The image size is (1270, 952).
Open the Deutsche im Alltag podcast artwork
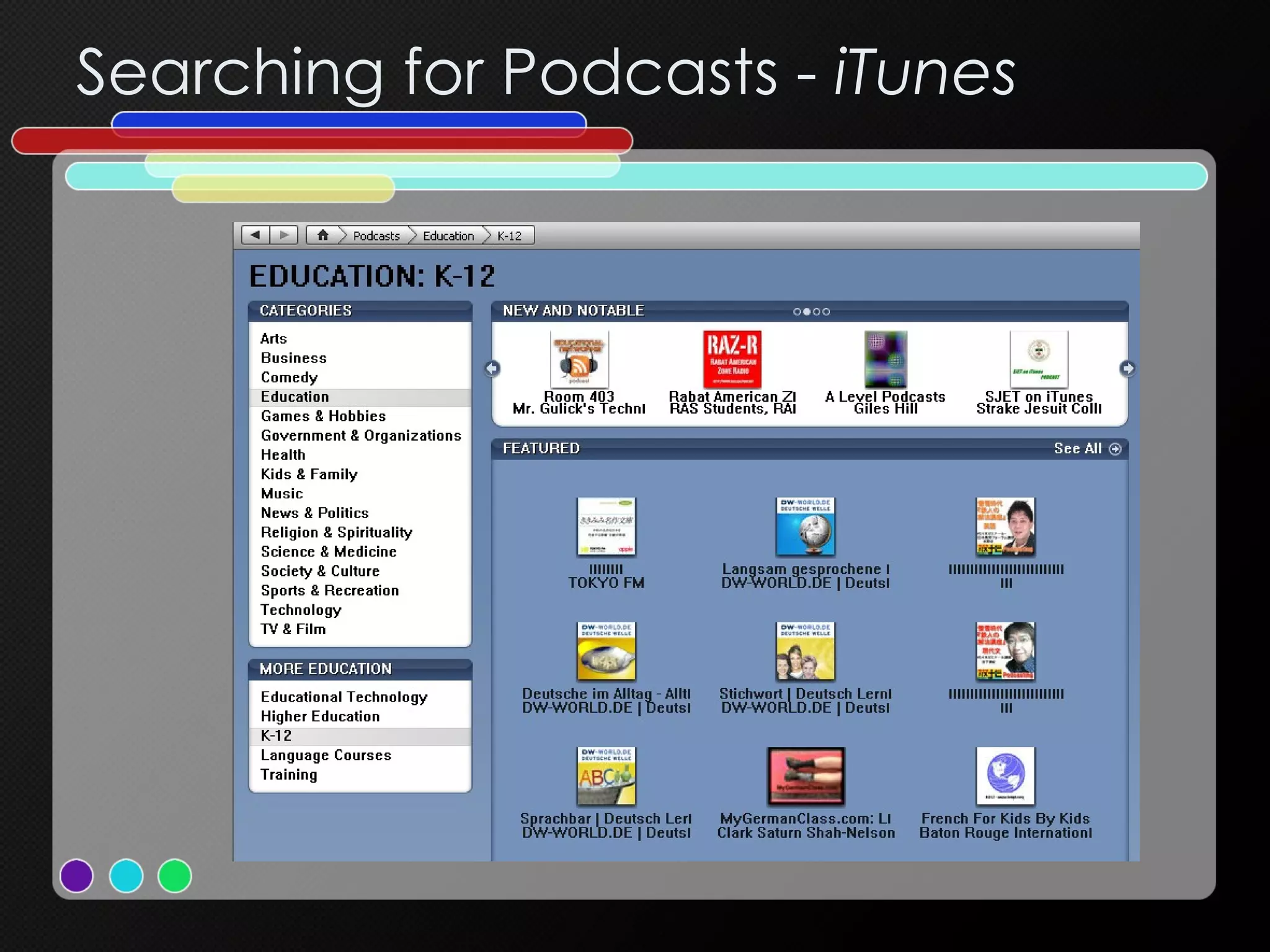click(x=606, y=651)
